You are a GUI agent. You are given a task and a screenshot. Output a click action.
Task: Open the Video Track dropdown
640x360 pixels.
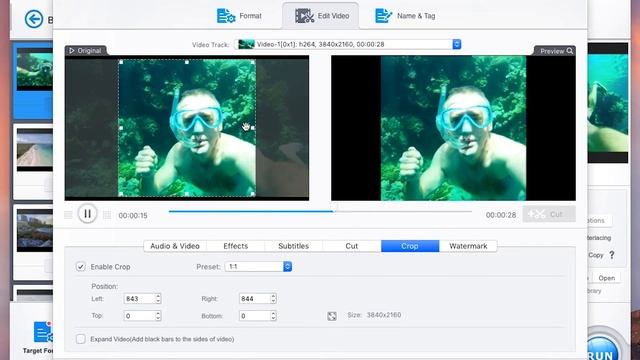click(348, 44)
